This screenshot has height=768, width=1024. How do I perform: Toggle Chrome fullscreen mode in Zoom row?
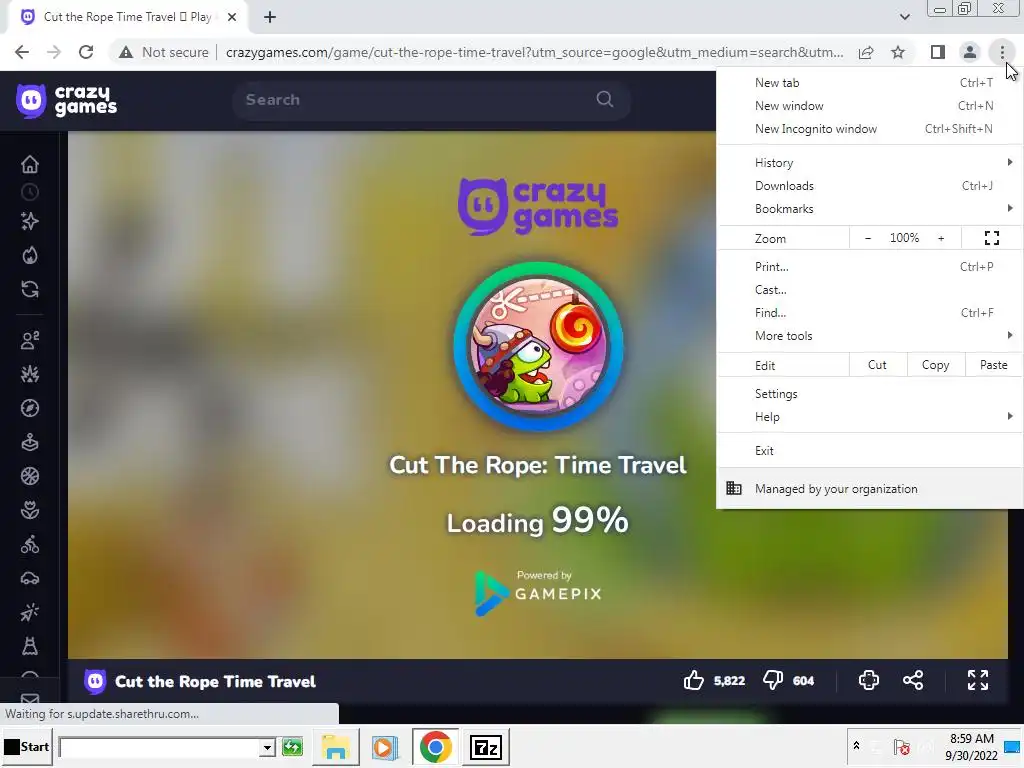[991, 238]
